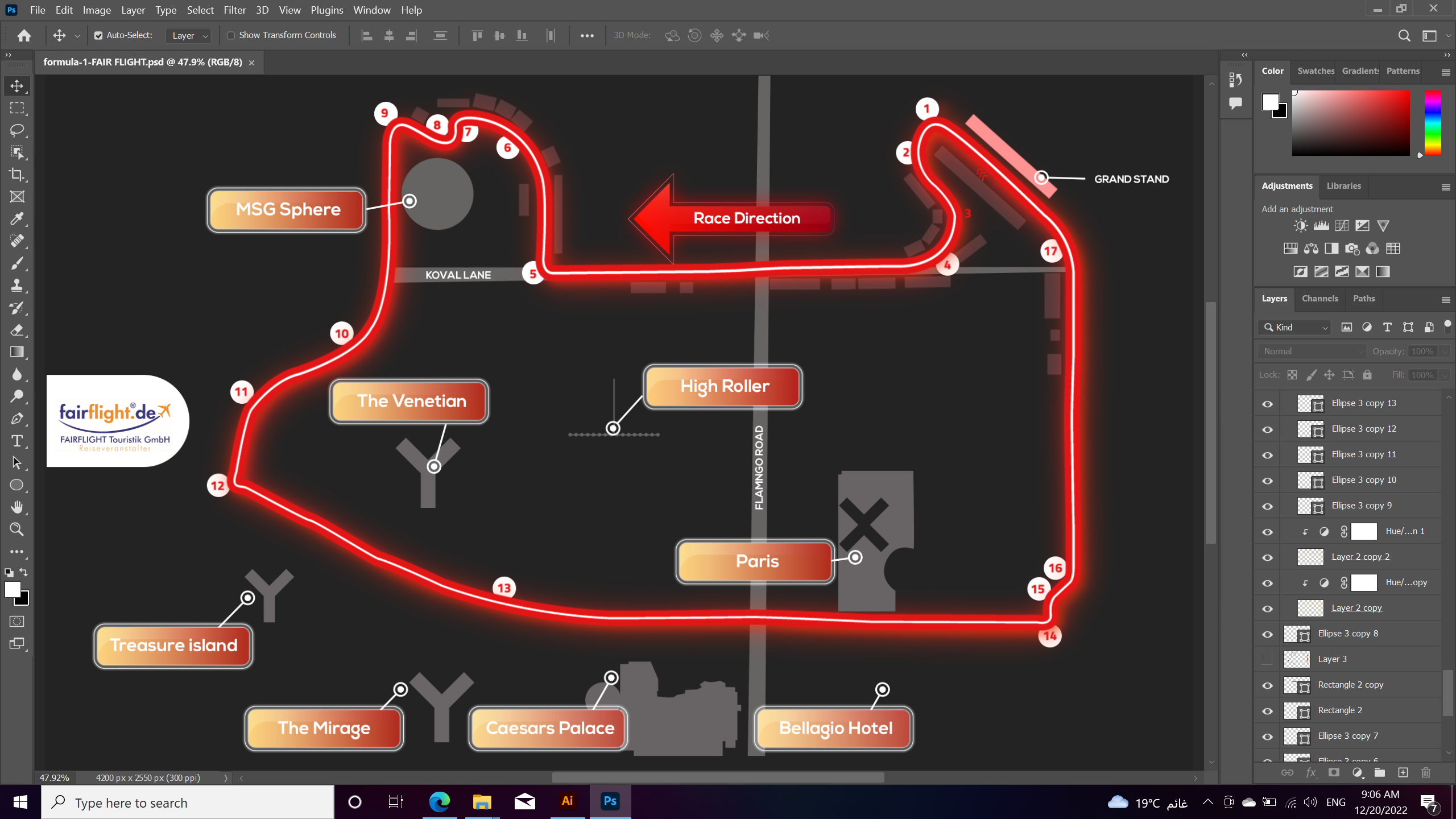Click the hue spectrum slider bar
The width and height of the screenshot is (1456, 819).
(1432, 122)
